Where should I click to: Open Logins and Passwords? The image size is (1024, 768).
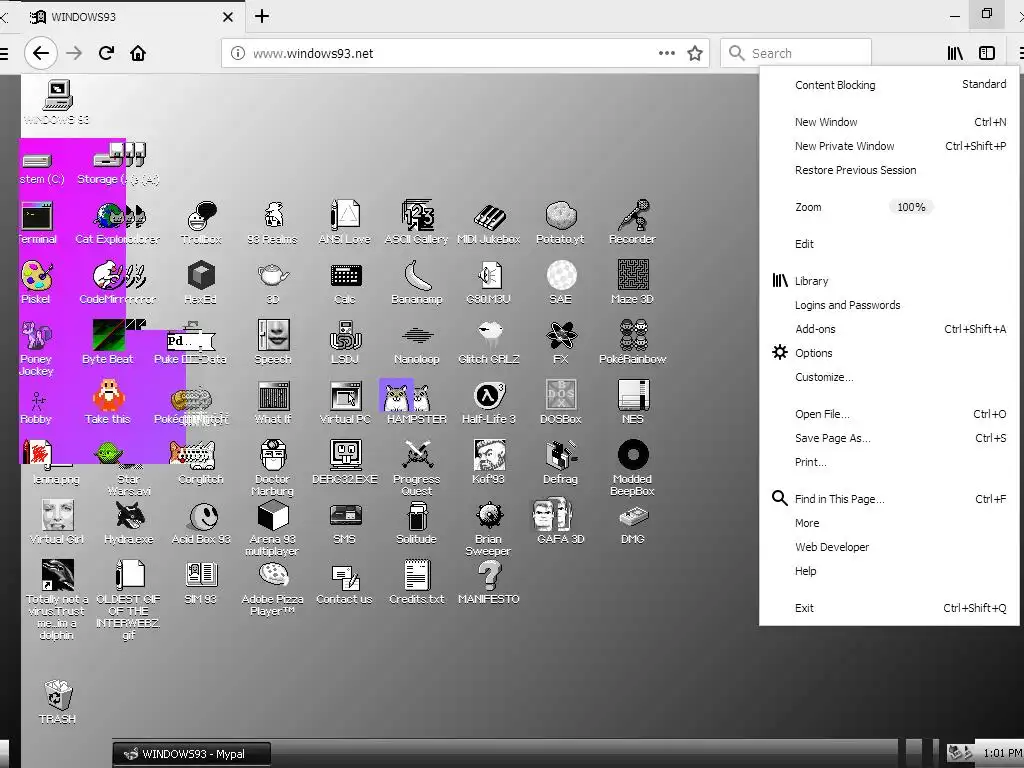pos(889,305)
